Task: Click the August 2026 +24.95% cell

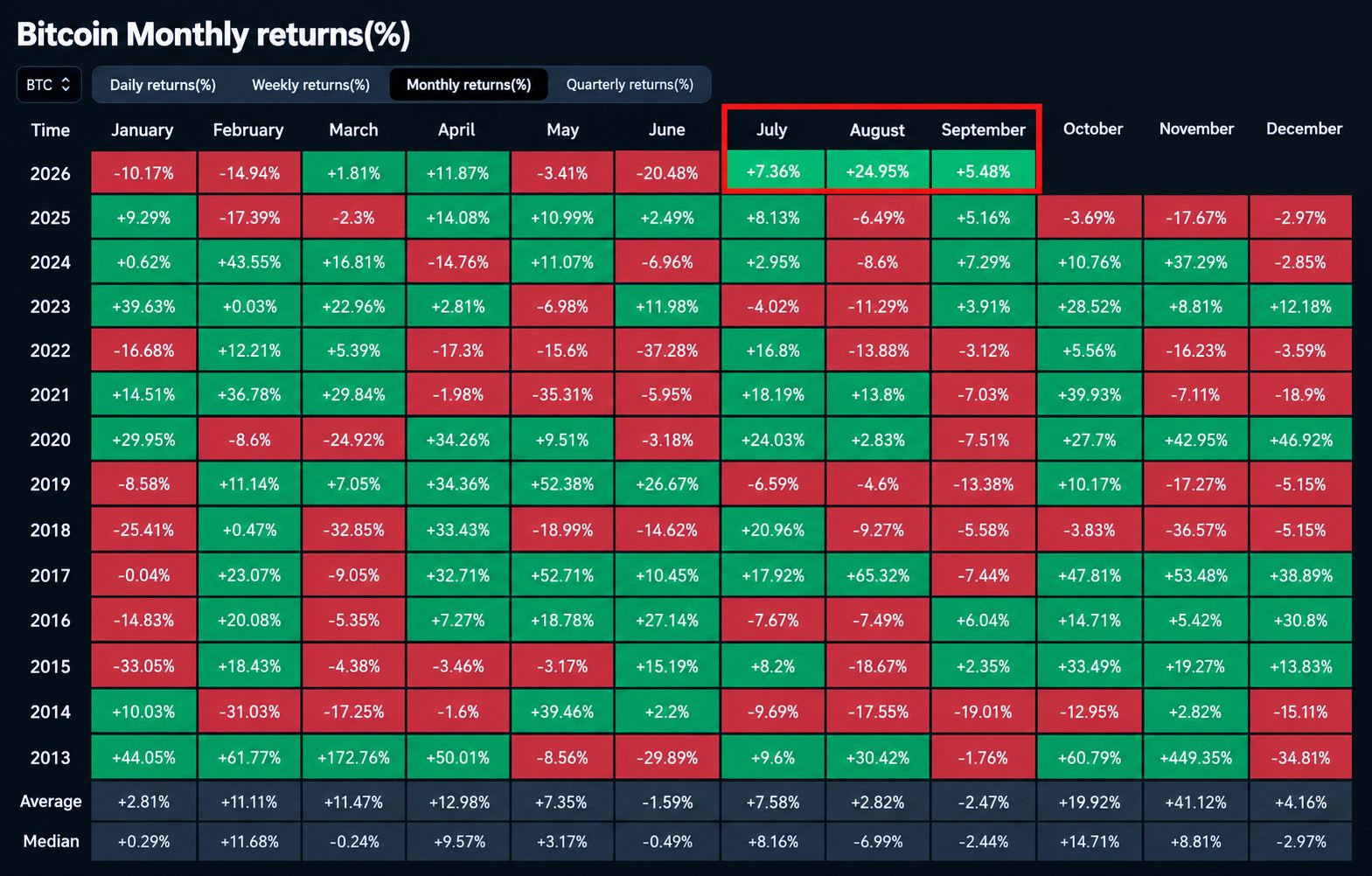Action: (x=877, y=171)
